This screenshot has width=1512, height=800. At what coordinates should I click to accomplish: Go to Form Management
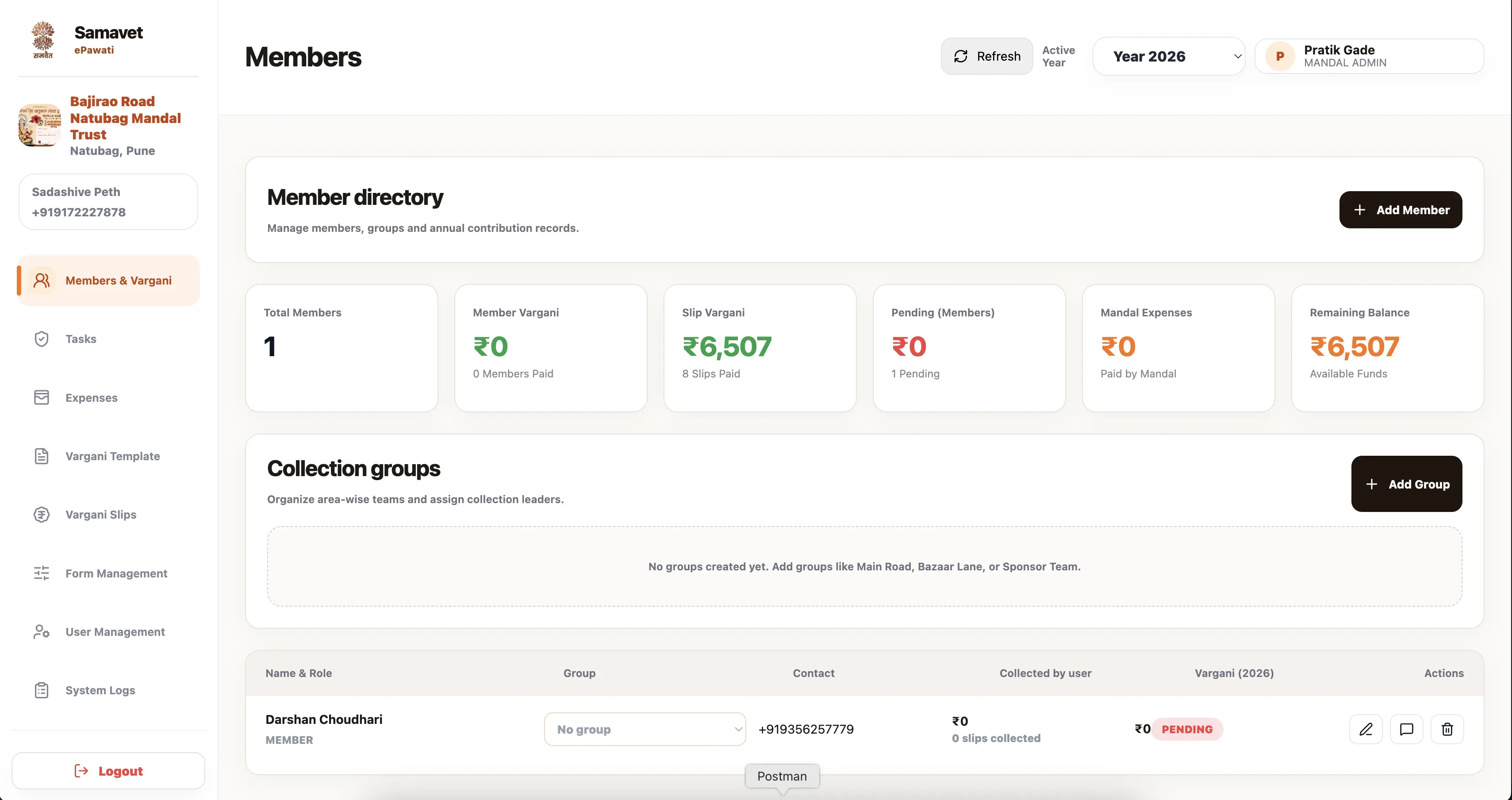[x=108, y=573]
